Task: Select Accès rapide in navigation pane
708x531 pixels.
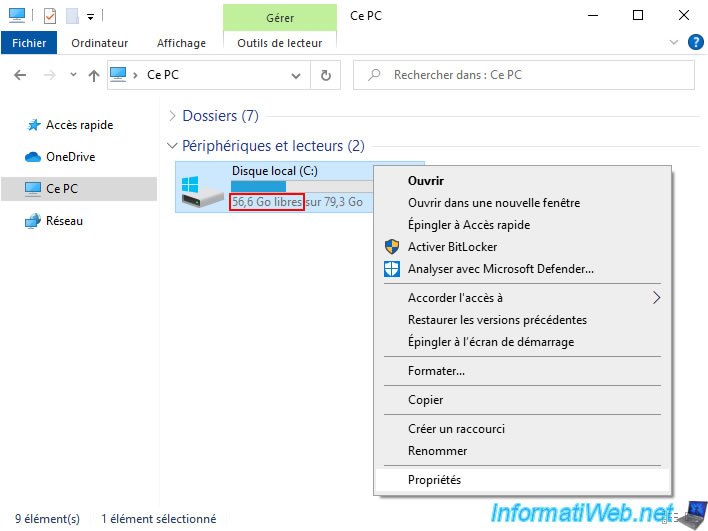Action: coord(79,125)
